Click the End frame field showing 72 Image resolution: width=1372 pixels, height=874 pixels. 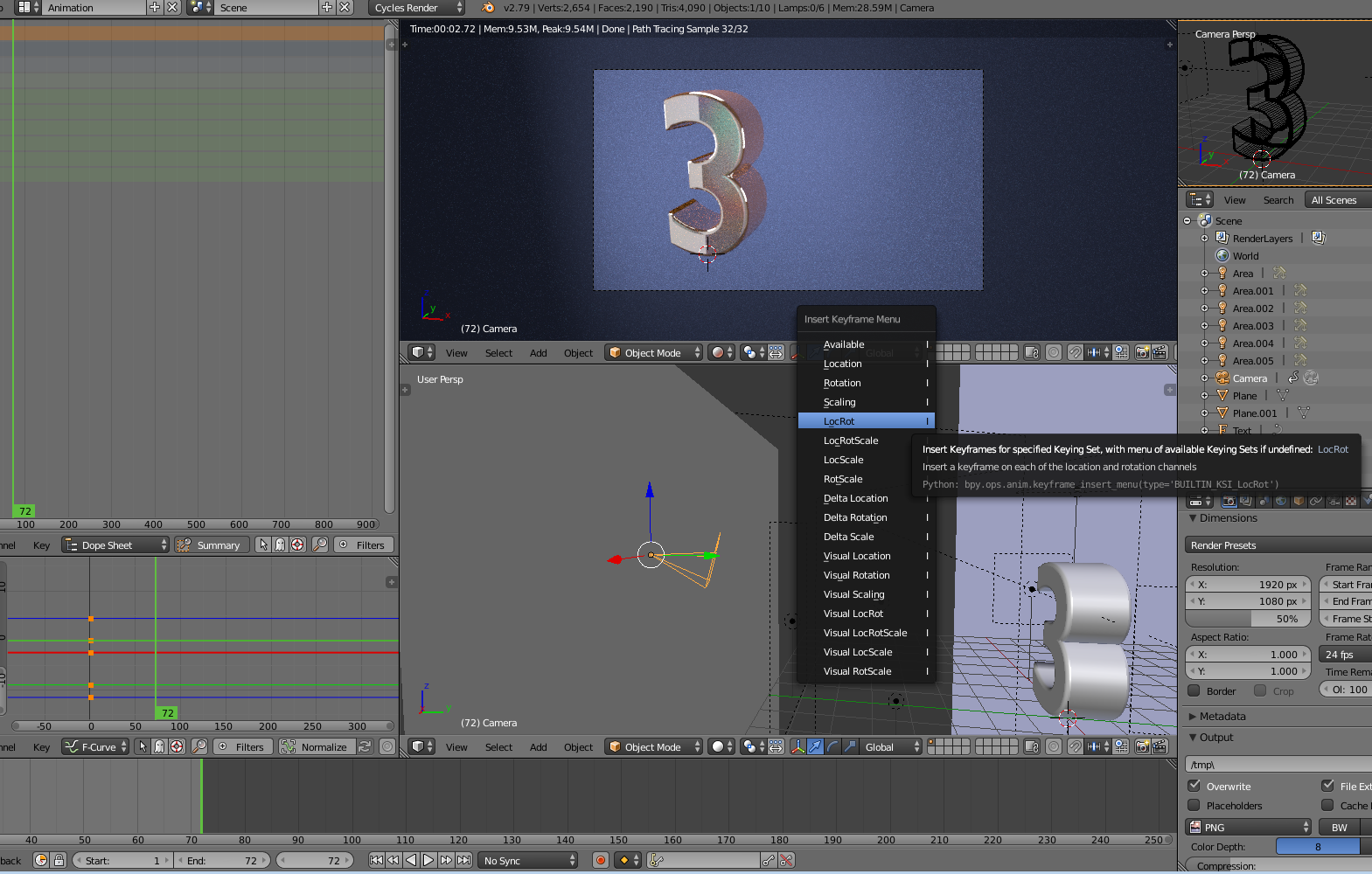pyautogui.click(x=223, y=860)
